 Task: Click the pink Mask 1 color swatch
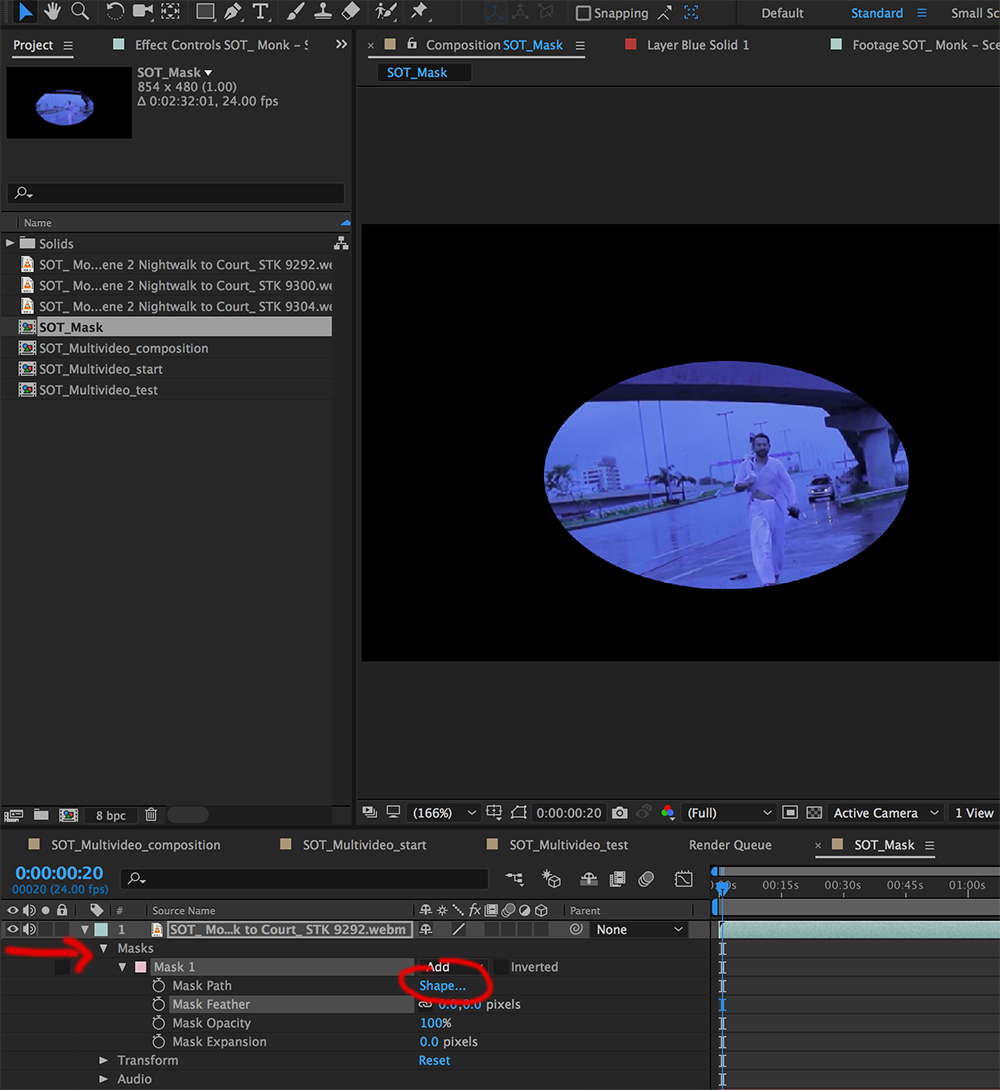tap(140, 967)
